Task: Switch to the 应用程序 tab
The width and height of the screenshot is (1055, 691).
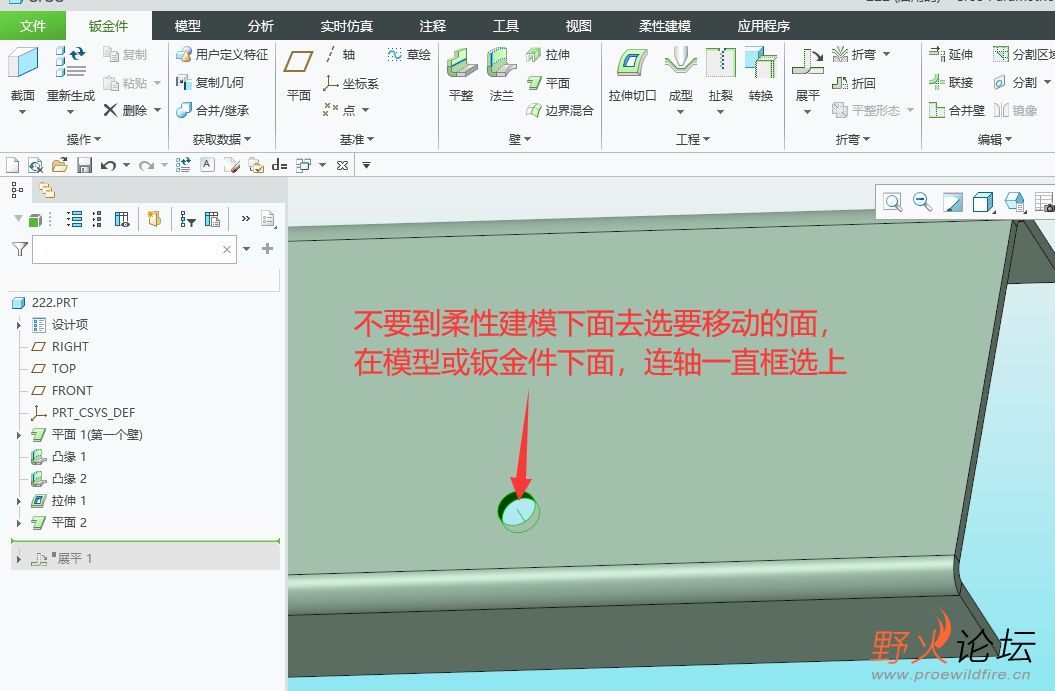Action: click(x=764, y=26)
